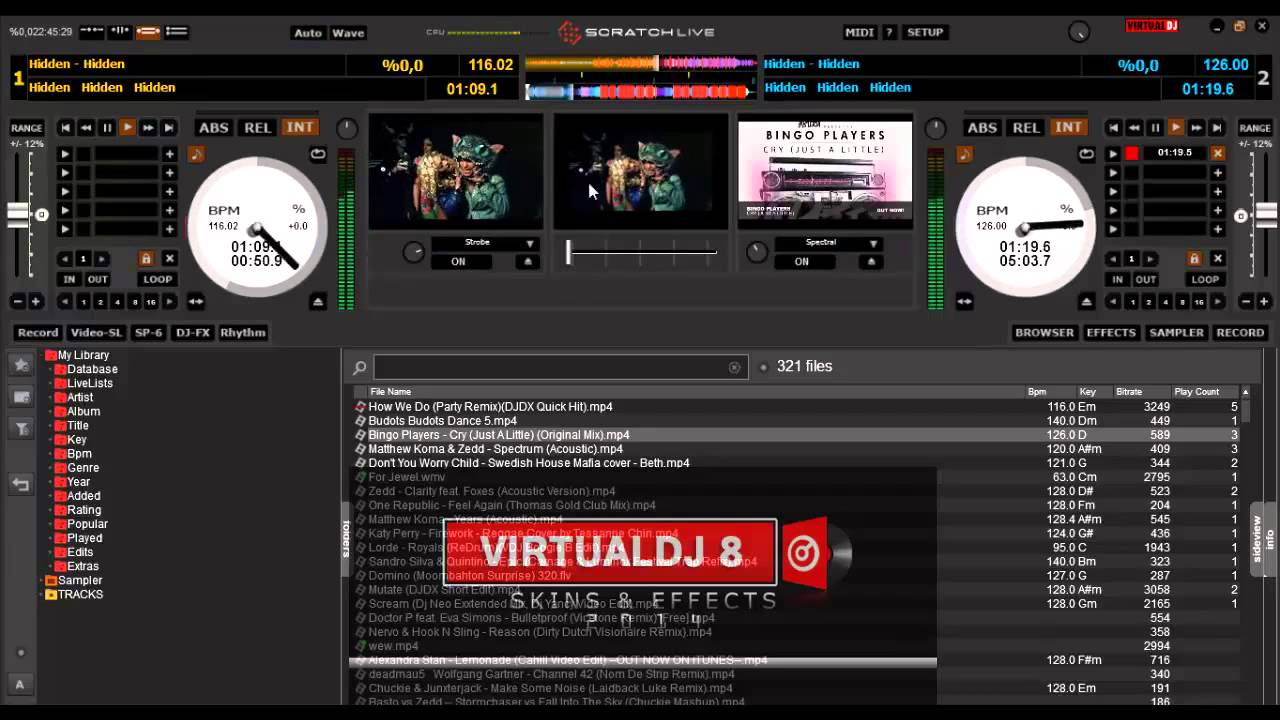Image resolution: width=1280 pixels, height=720 pixels.
Task: Clear the search field
Action: [734, 367]
